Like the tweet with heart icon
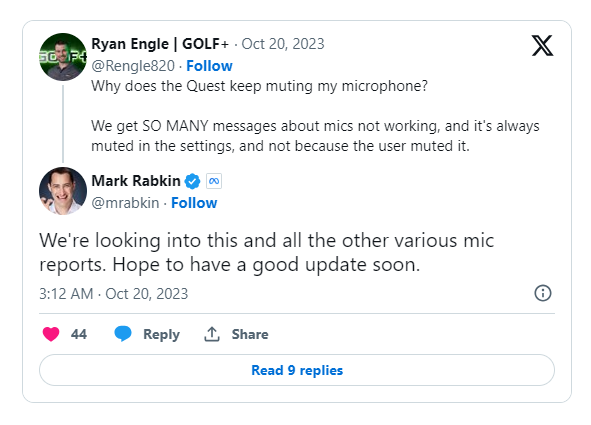 pyautogui.click(x=51, y=334)
